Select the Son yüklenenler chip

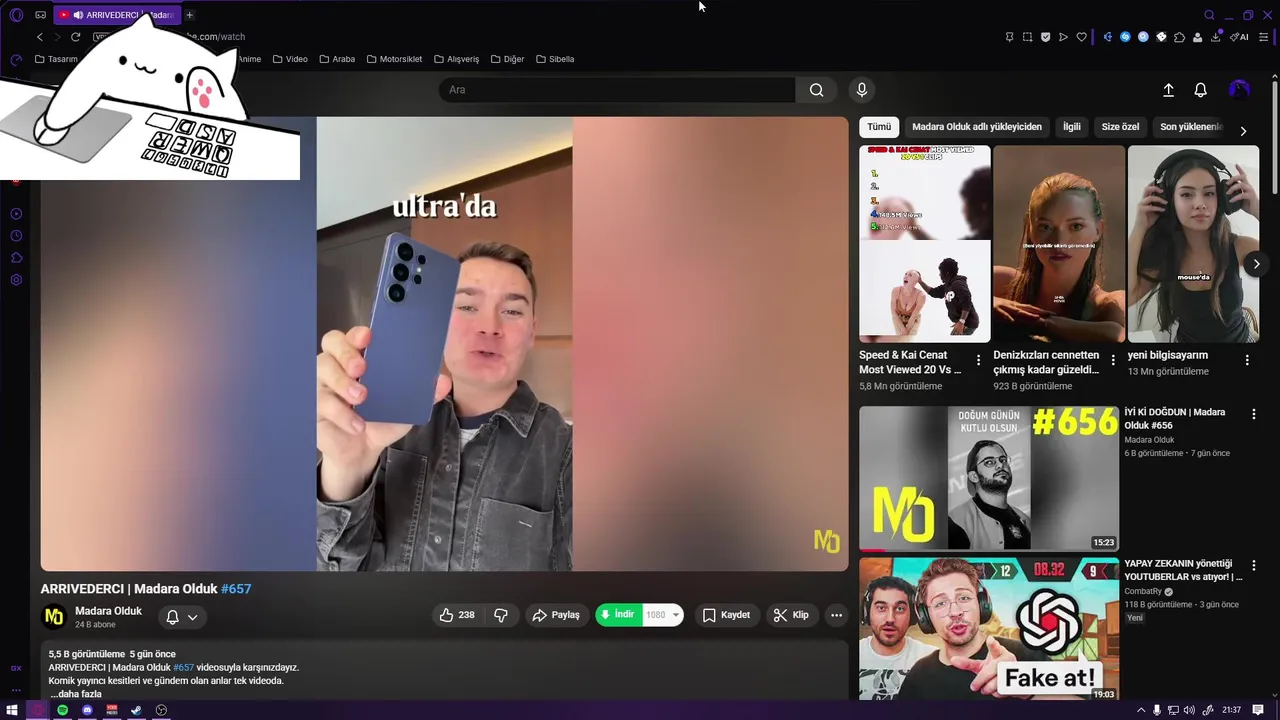pyautogui.click(x=1190, y=127)
